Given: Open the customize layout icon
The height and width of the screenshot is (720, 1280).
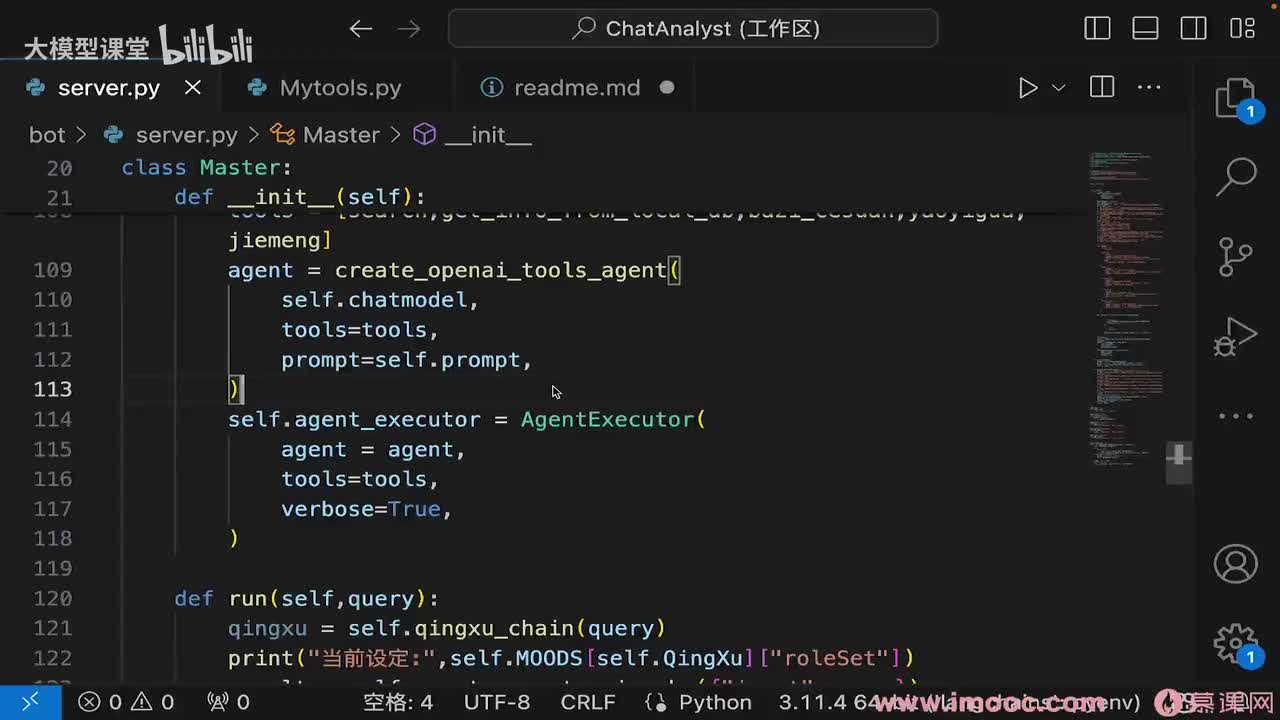Looking at the screenshot, I should pyautogui.click(x=1242, y=28).
